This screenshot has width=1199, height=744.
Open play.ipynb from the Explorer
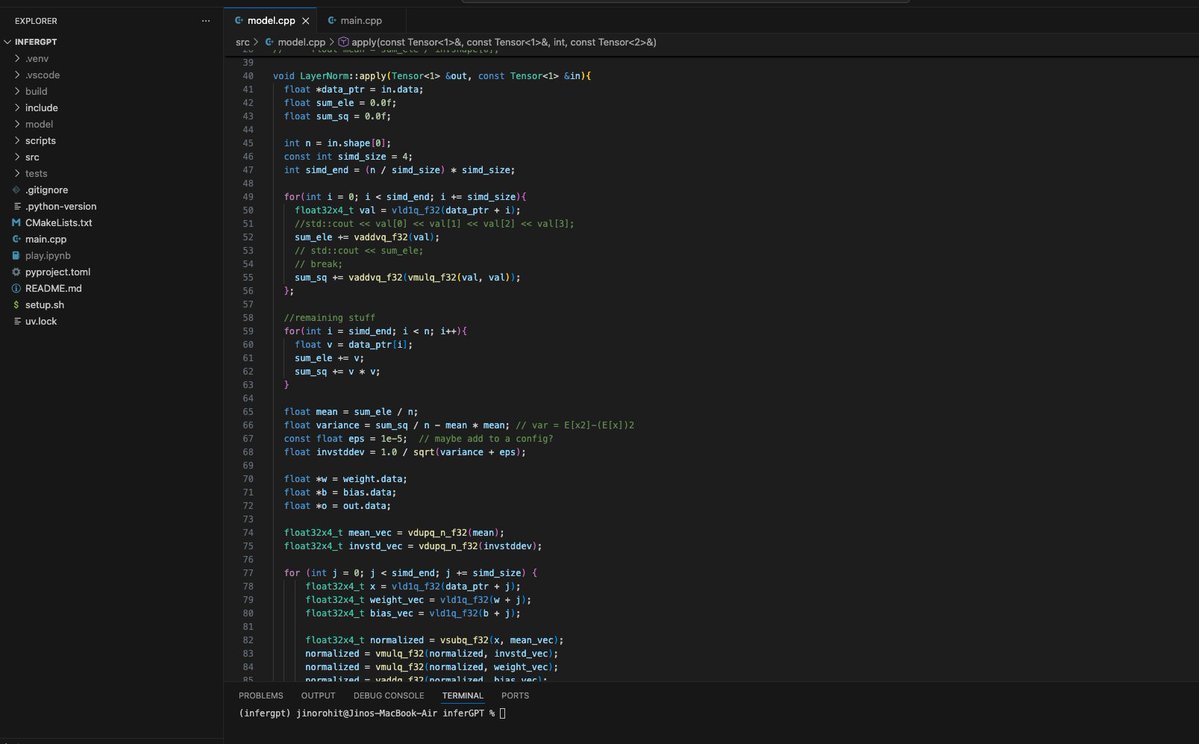point(47,255)
